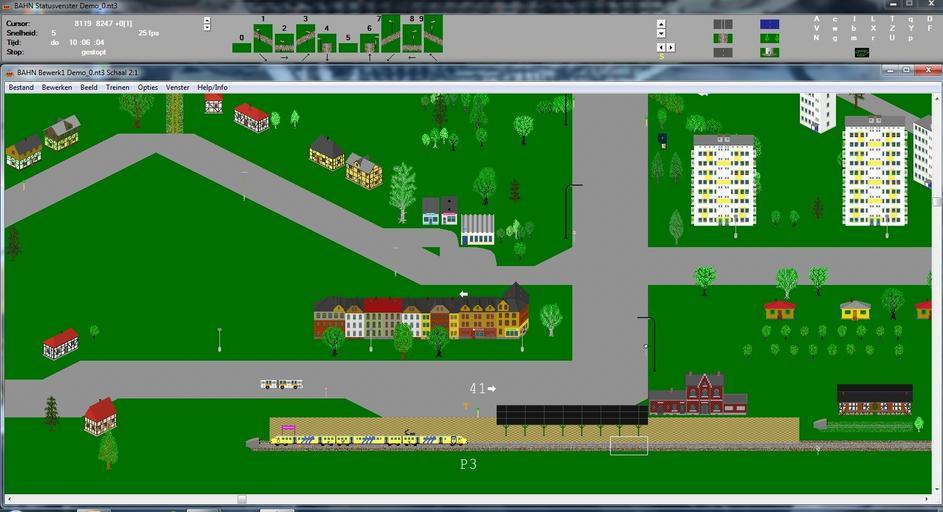Choose track tile number 8
943x512 pixels.
tap(412, 36)
